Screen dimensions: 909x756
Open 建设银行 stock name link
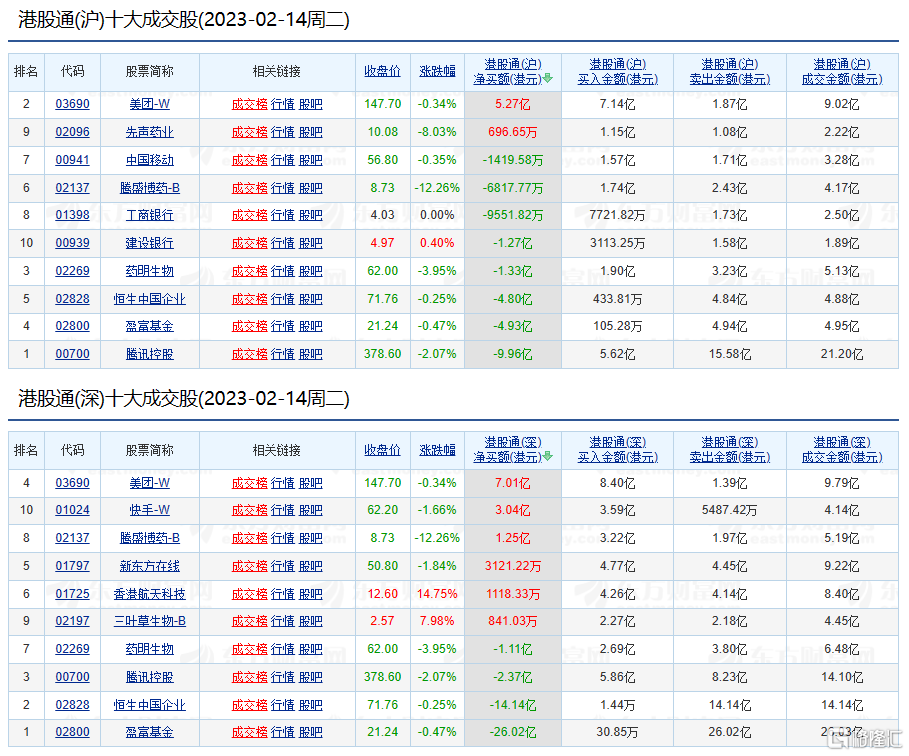coord(150,243)
